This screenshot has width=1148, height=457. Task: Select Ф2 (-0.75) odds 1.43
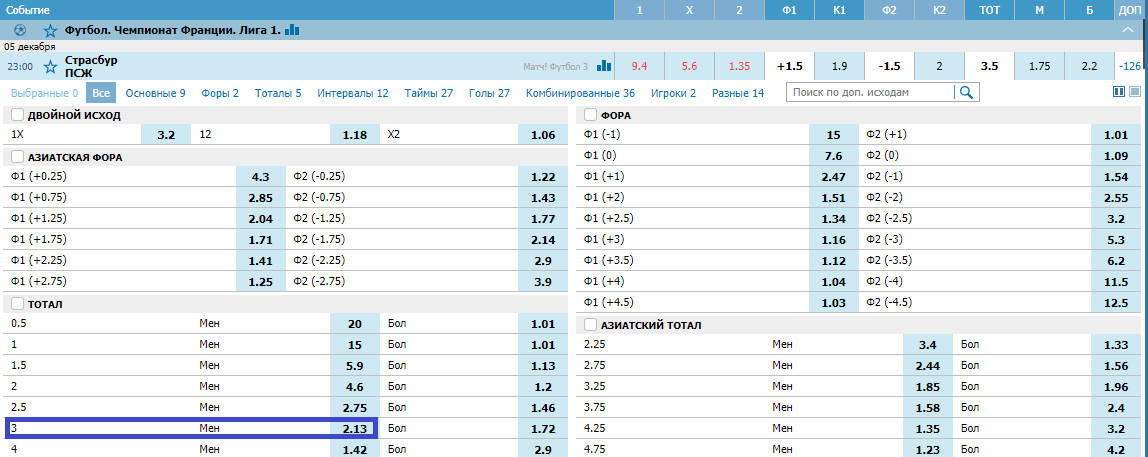[x=543, y=198]
